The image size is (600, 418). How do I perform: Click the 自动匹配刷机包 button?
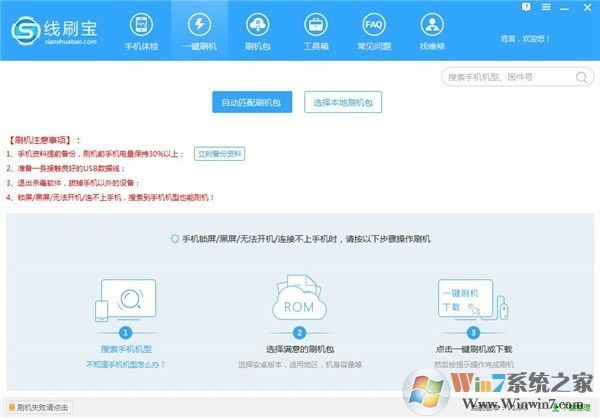coord(252,102)
